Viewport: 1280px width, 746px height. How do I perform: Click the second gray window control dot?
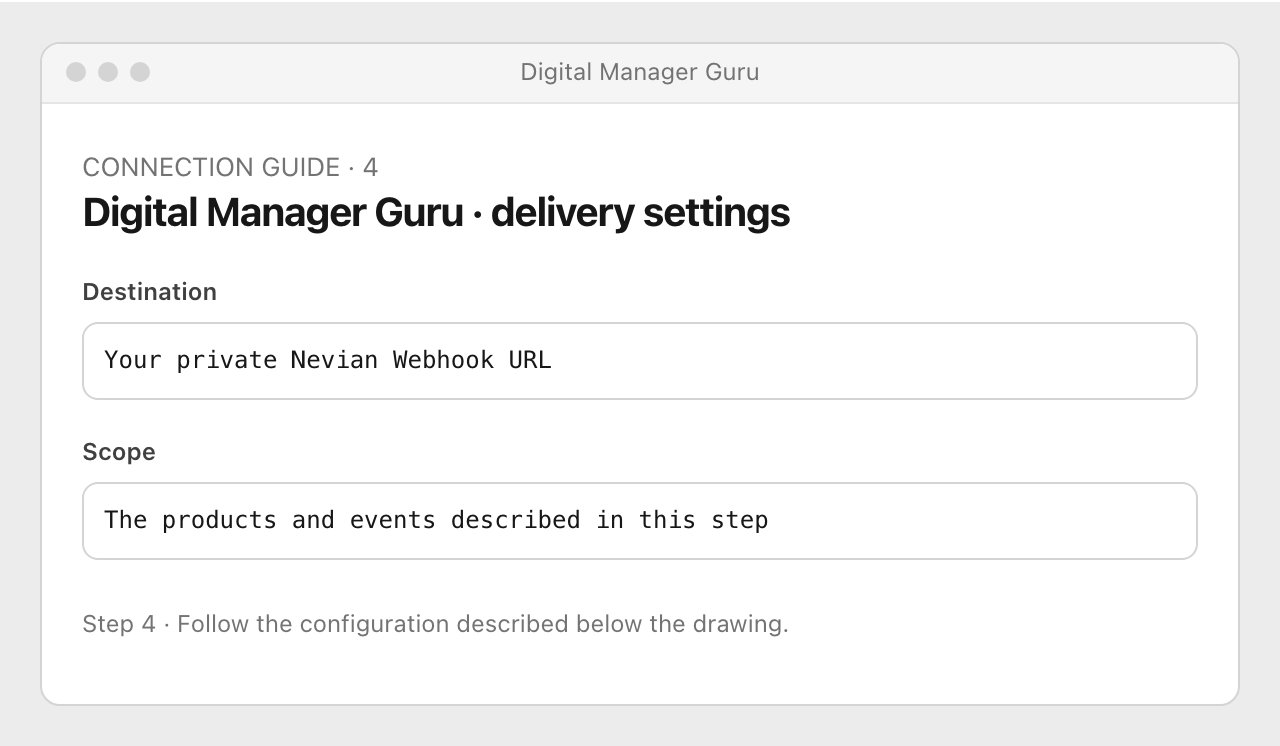pos(108,72)
